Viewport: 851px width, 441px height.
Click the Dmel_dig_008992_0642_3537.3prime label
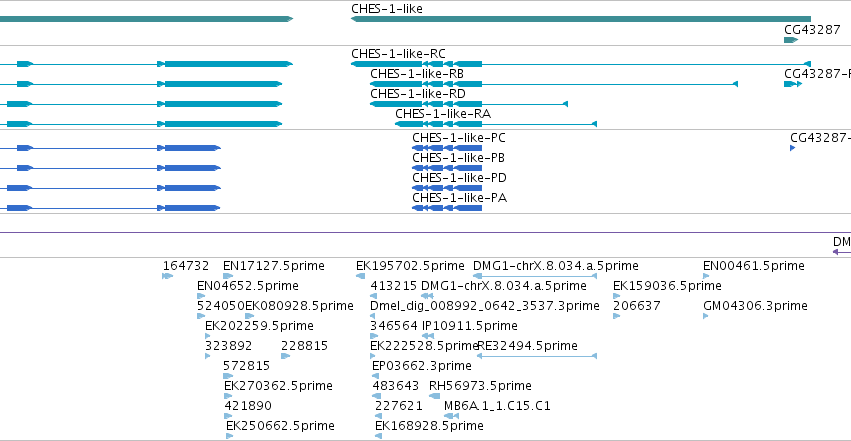(485, 306)
